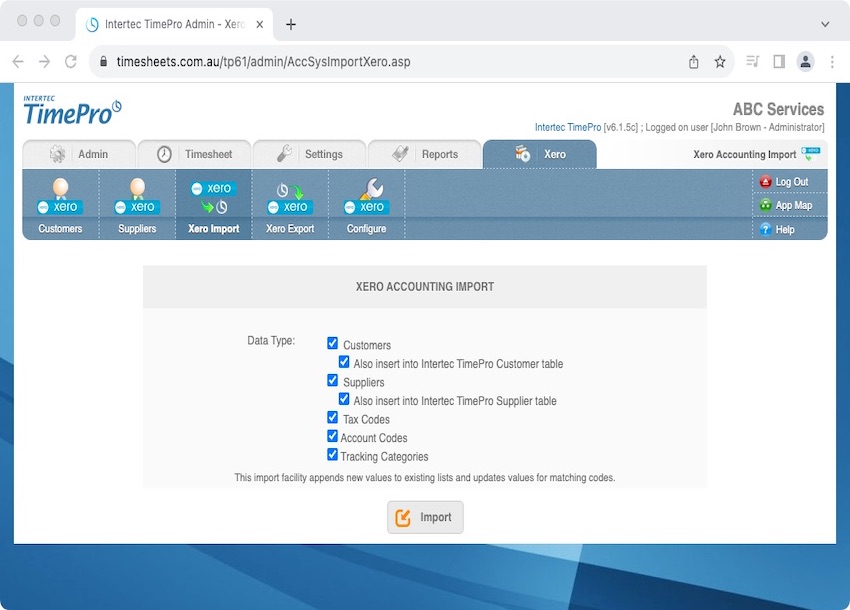Toggle insert into TimePro Customer table
850x610 pixels.
point(344,362)
